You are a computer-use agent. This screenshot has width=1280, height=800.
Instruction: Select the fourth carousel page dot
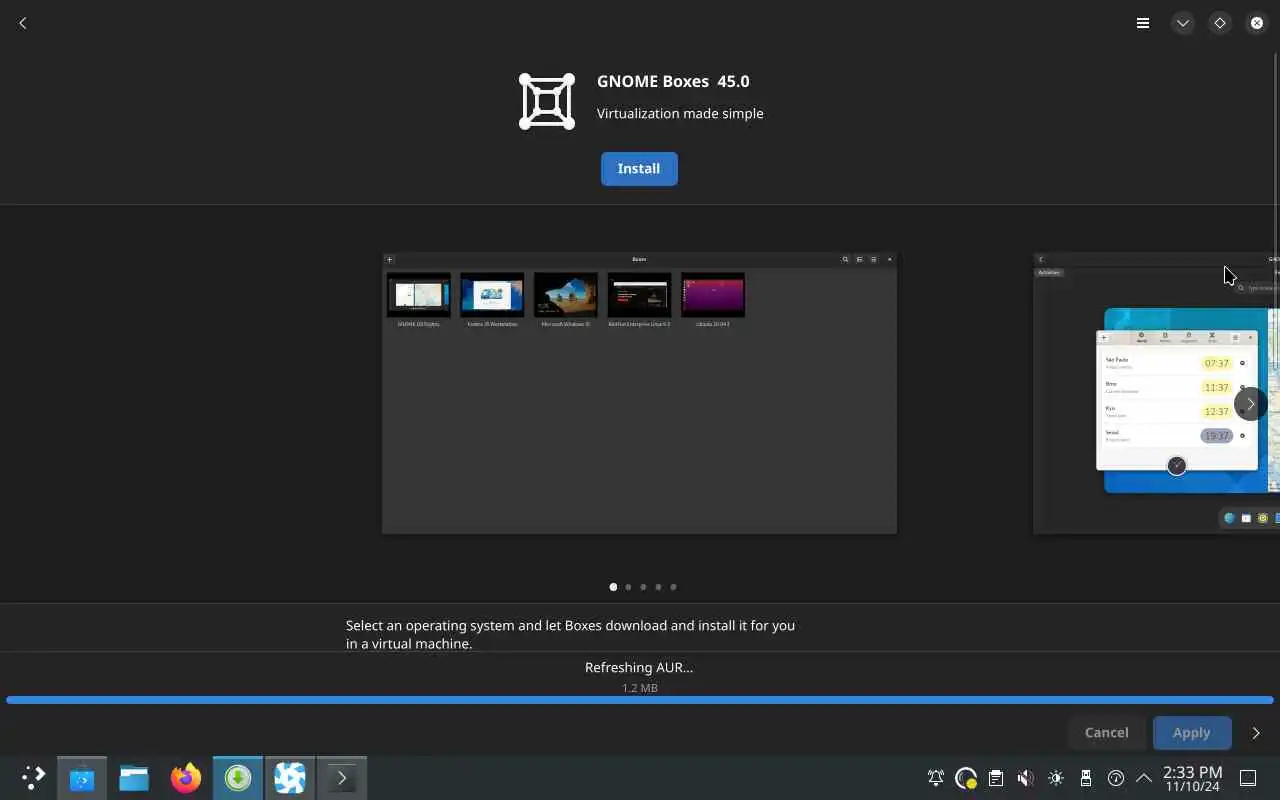pyautogui.click(x=658, y=587)
